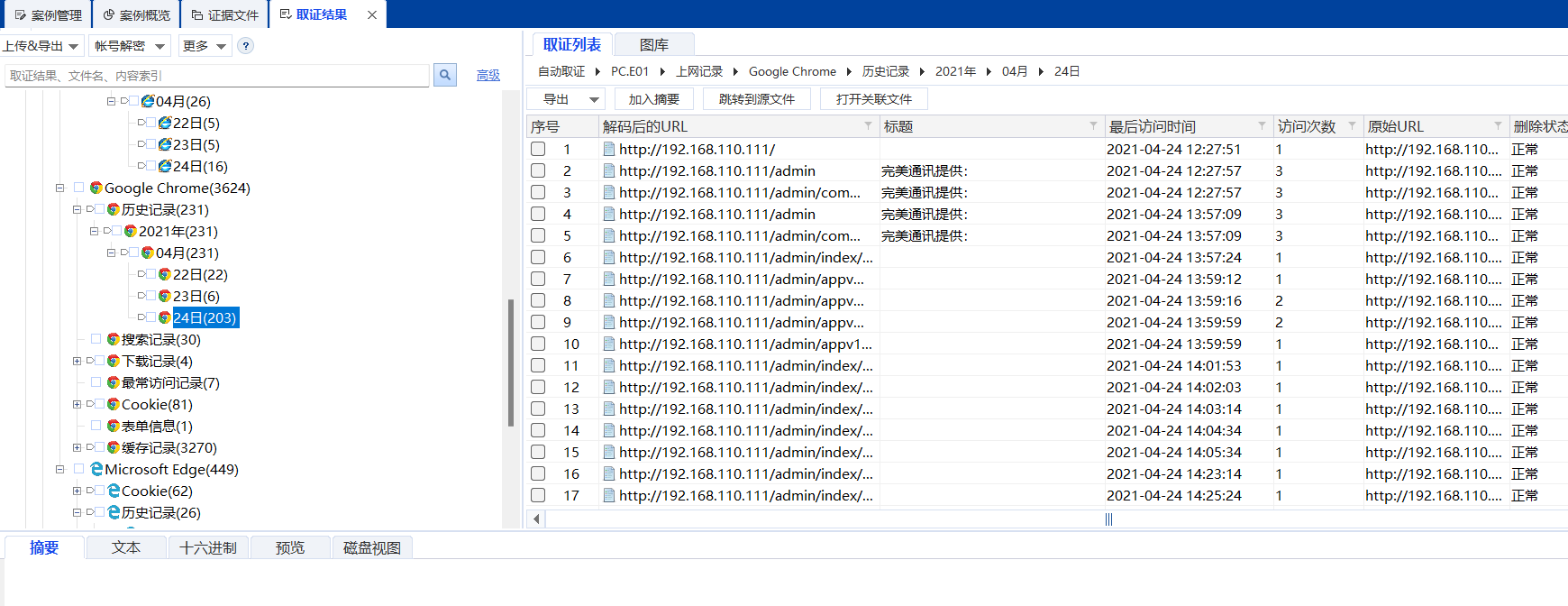Click the Microsoft Edge(449) icon

click(96, 469)
